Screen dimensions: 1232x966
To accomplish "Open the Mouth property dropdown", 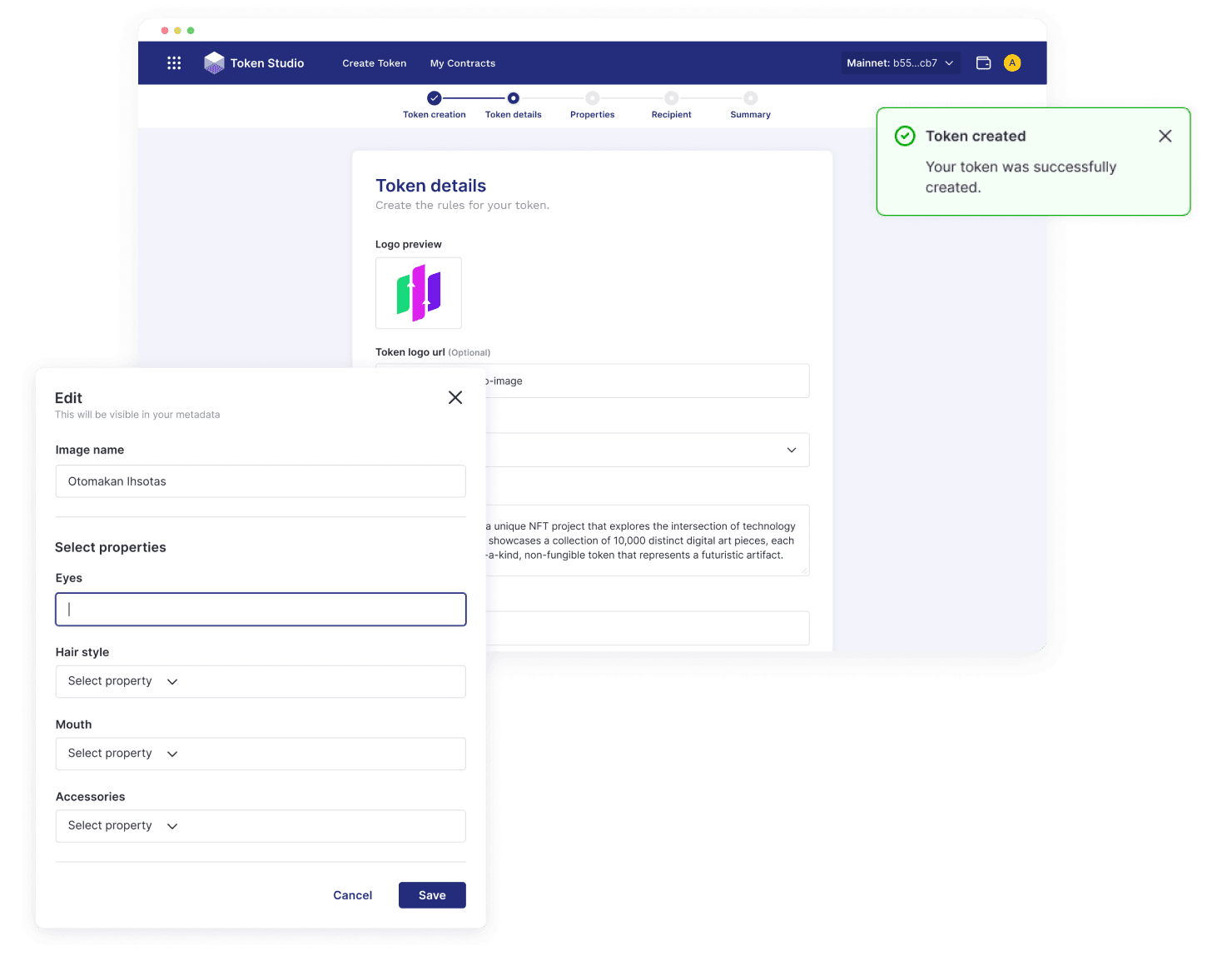I will 261,754.
